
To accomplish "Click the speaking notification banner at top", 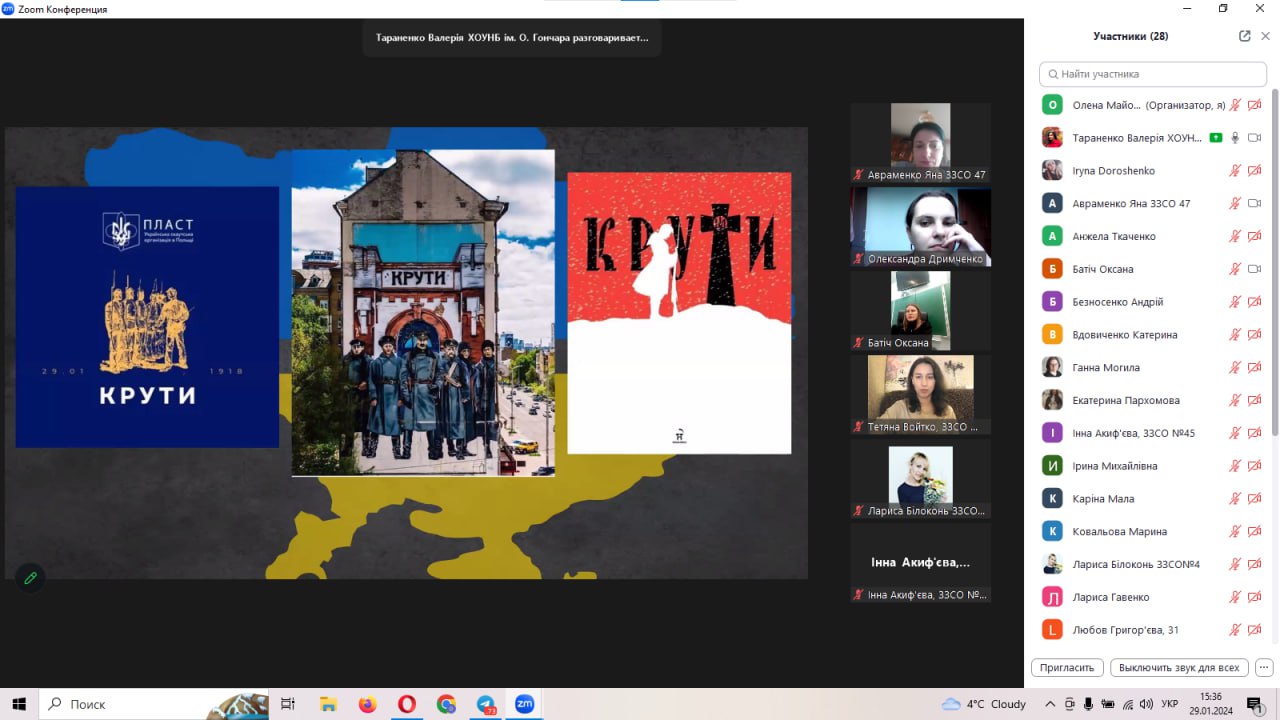I will [x=512, y=38].
